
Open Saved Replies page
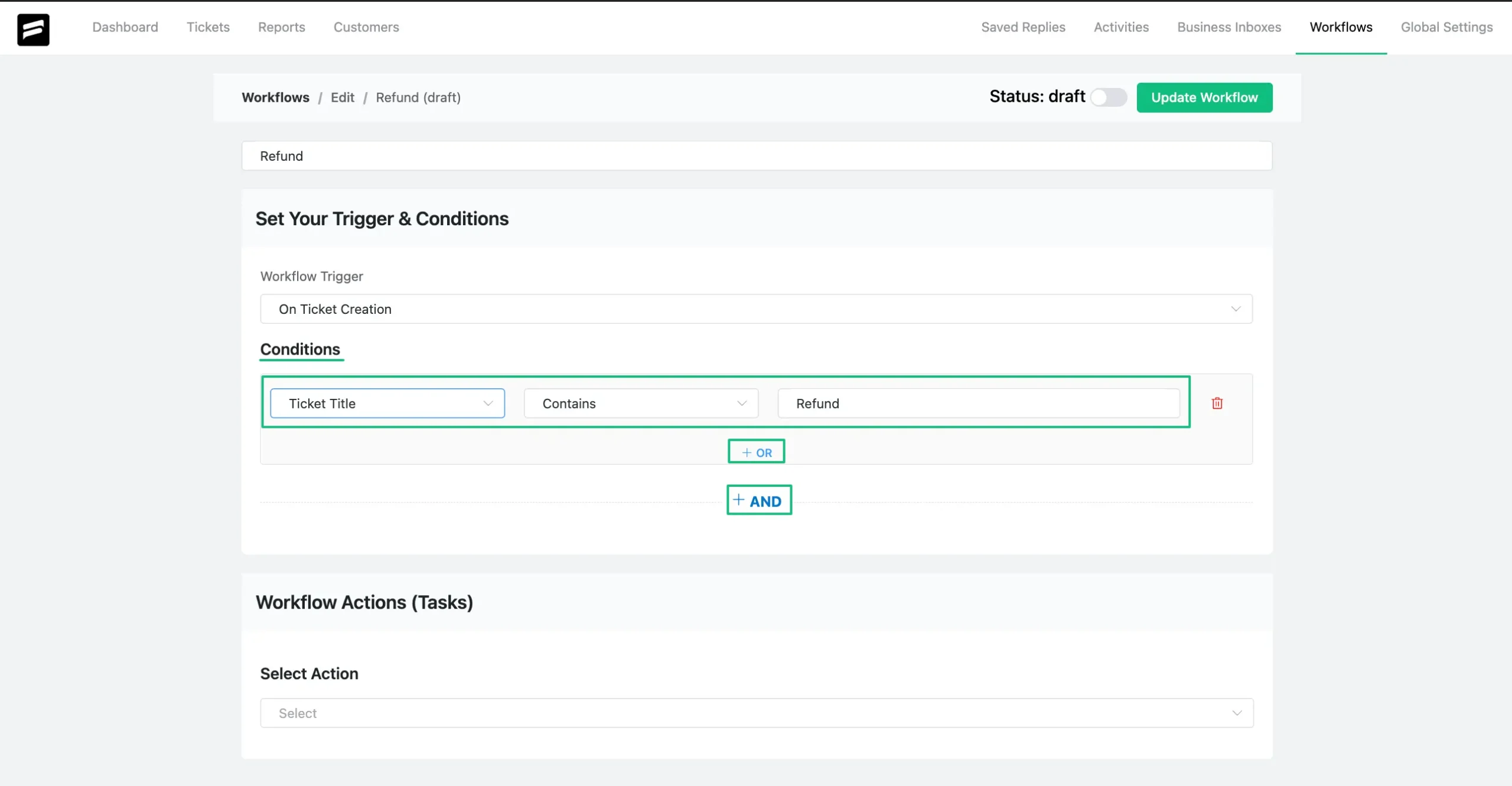coord(1023,27)
